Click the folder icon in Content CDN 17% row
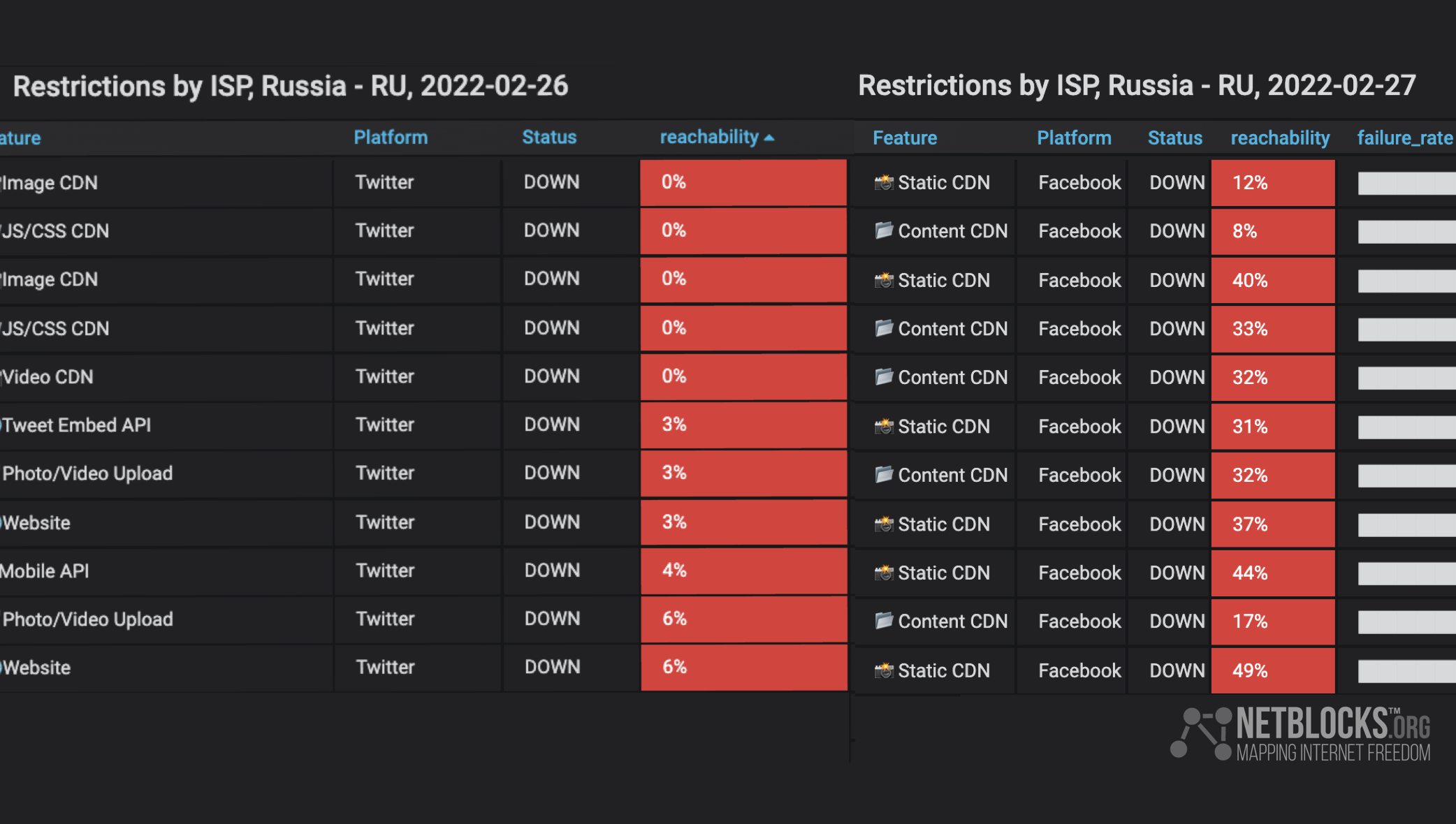The image size is (1456, 824). pos(884,620)
